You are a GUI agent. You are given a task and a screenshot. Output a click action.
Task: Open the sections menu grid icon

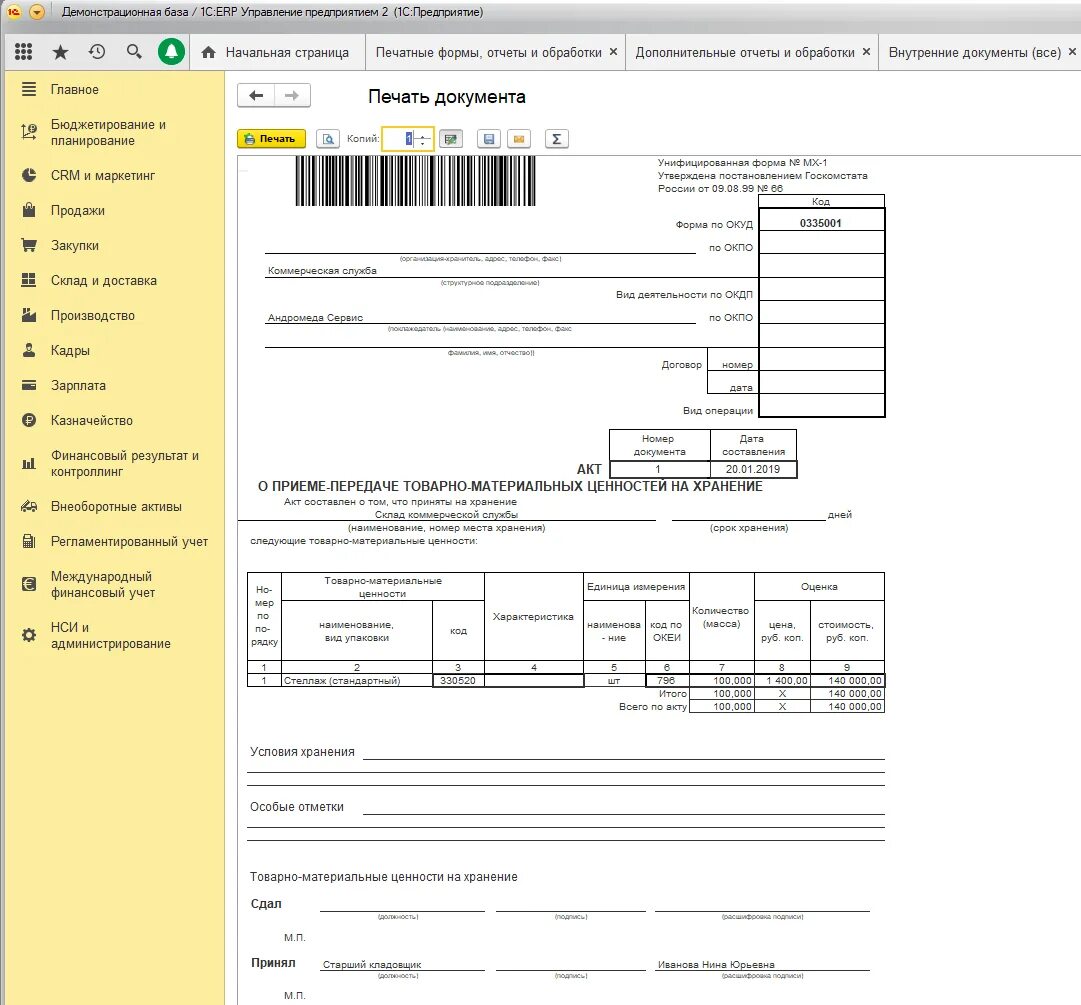23,52
